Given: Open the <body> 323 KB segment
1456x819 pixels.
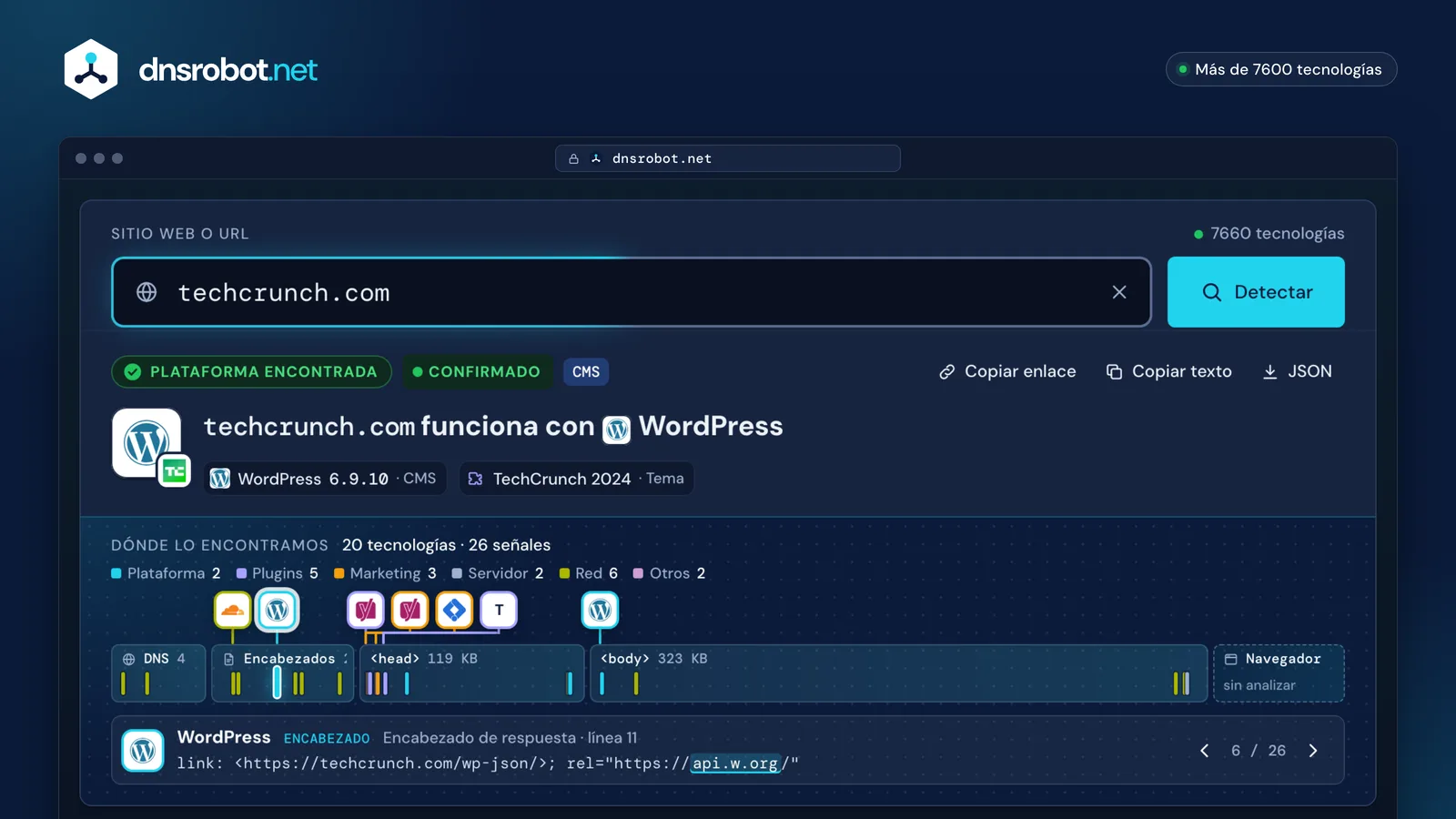Looking at the screenshot, I should [899, 673].
